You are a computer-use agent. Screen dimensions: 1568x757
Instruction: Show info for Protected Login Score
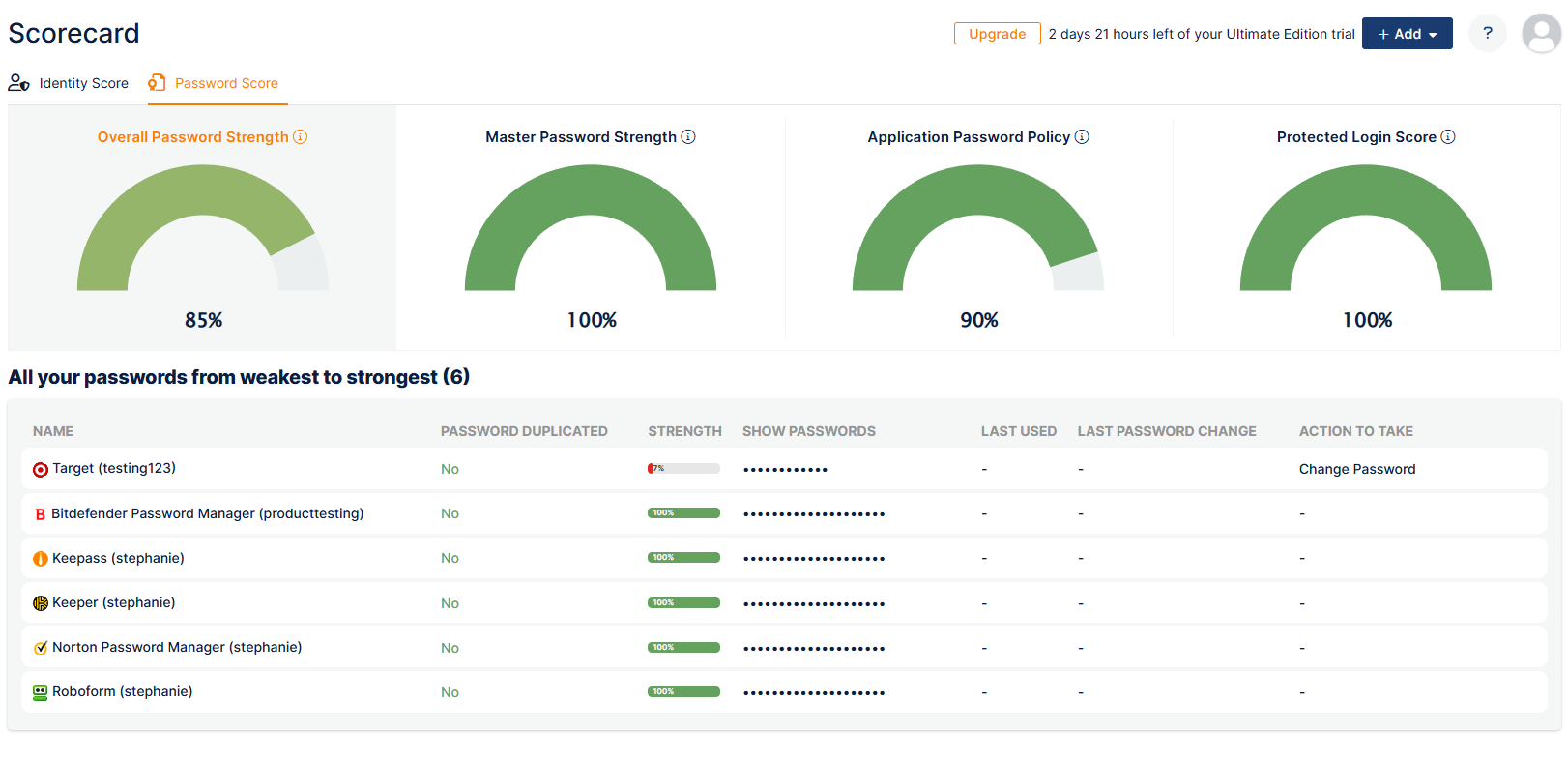pos(1448,137)
